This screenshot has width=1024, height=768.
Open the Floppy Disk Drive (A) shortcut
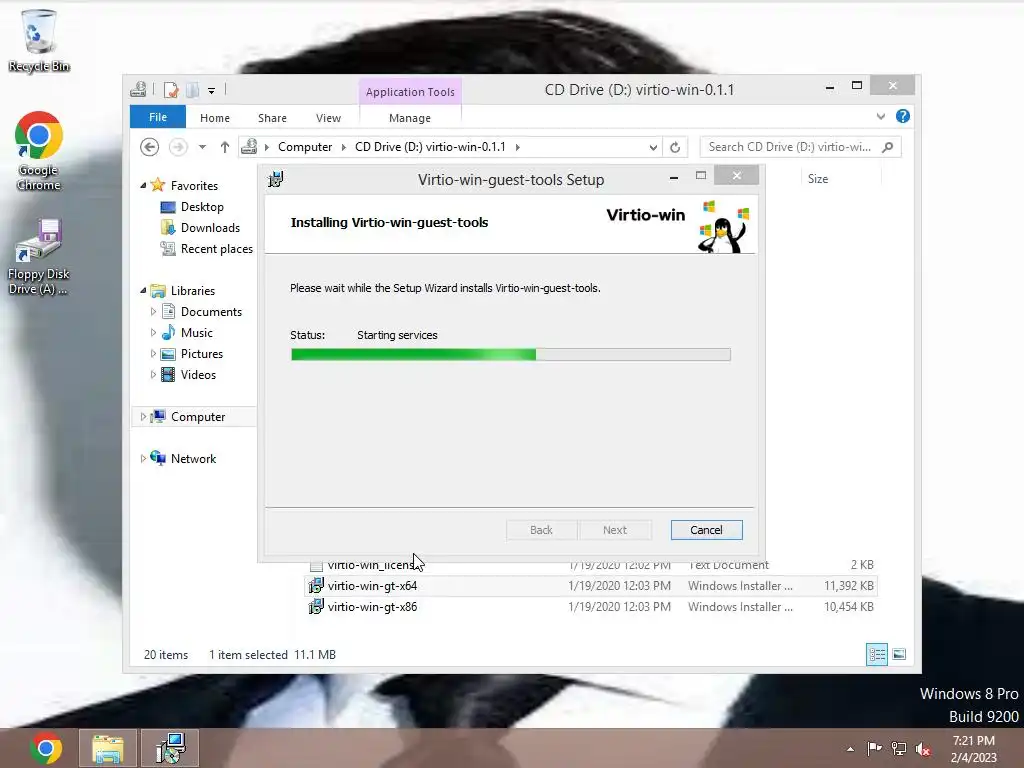point(39,257)
